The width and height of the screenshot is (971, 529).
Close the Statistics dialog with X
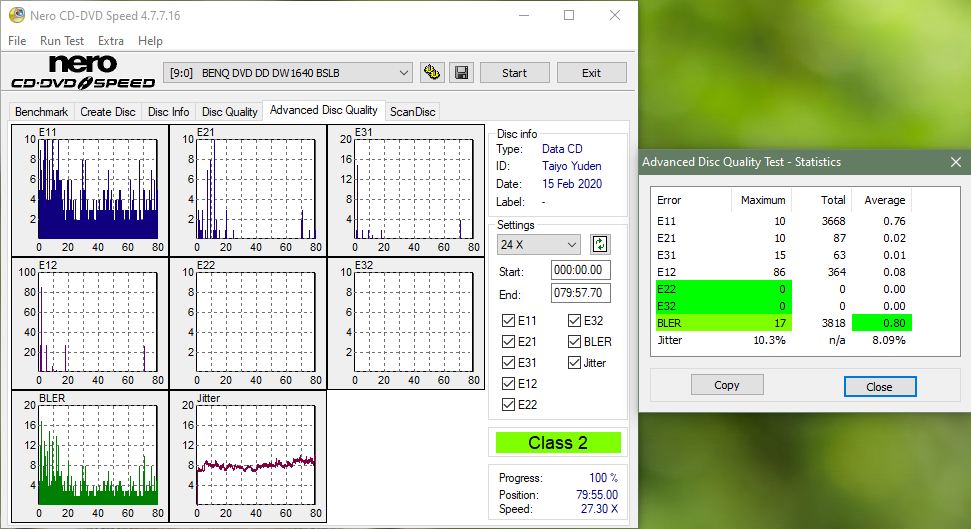(956, 162)
